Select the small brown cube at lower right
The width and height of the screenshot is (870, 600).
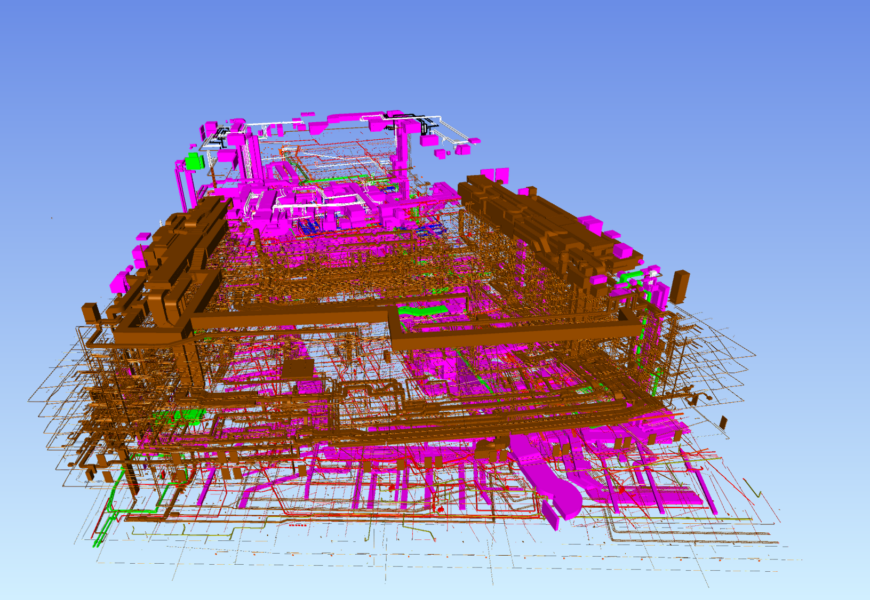pos(722,423)
